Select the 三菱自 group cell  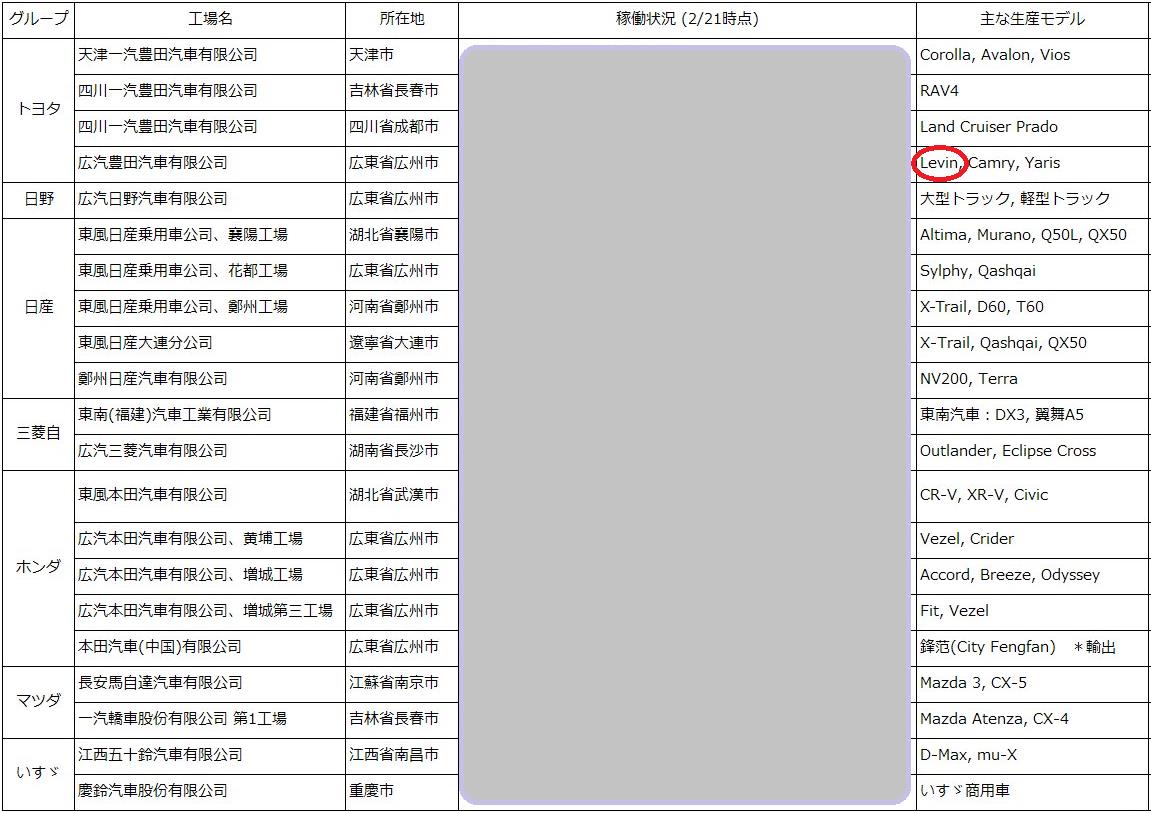click(38, 434)
